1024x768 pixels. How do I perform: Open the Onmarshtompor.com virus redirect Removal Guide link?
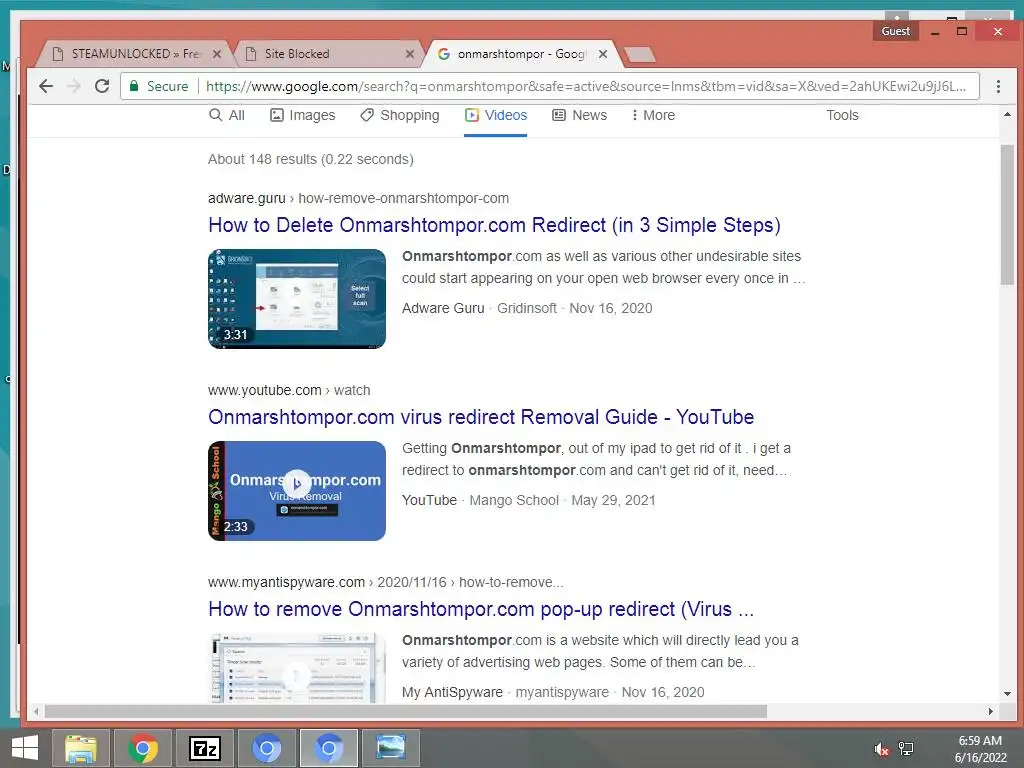pyautogui.click(x=481, y=417)
